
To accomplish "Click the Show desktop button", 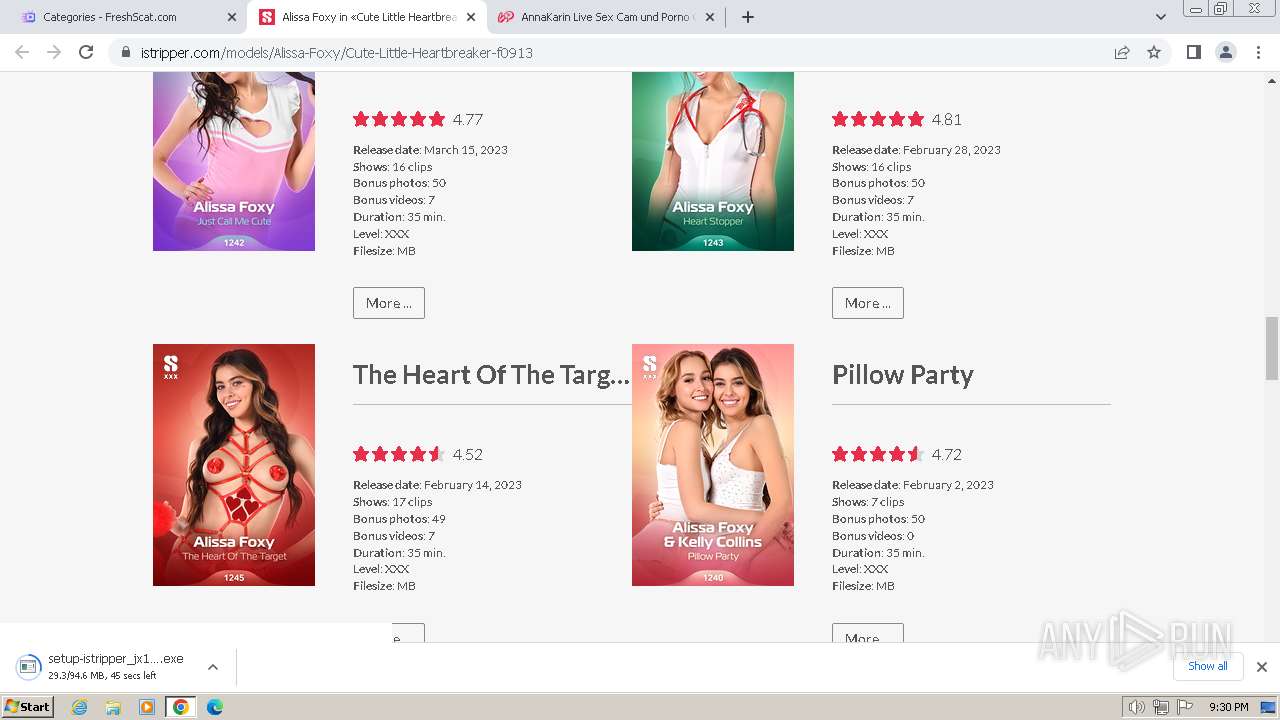I will pyautogui.click(x=1269, y=707).
